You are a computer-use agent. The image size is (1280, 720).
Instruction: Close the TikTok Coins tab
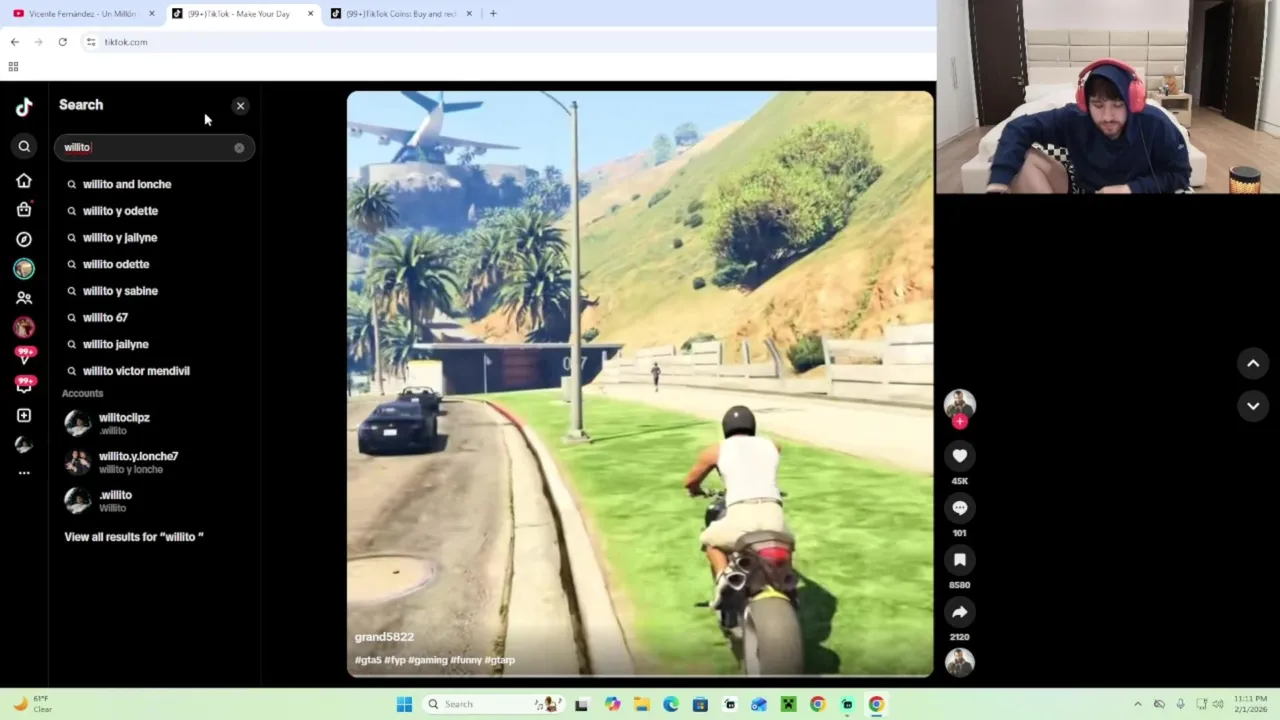470,14
